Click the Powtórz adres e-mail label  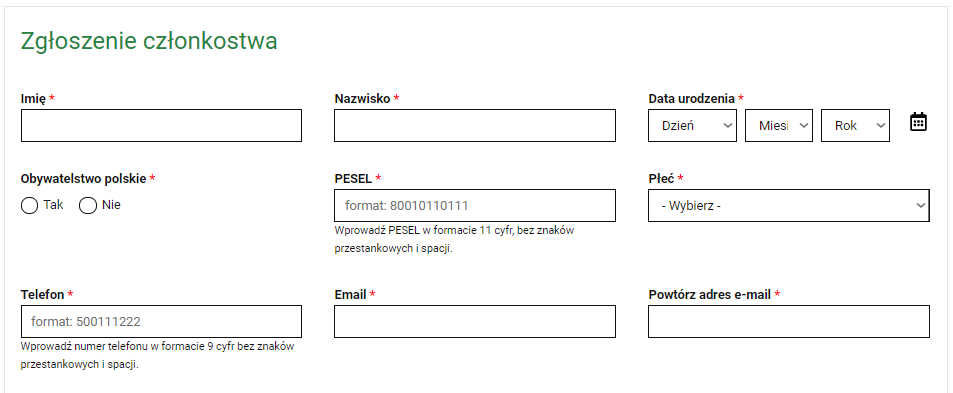point(709,295)
